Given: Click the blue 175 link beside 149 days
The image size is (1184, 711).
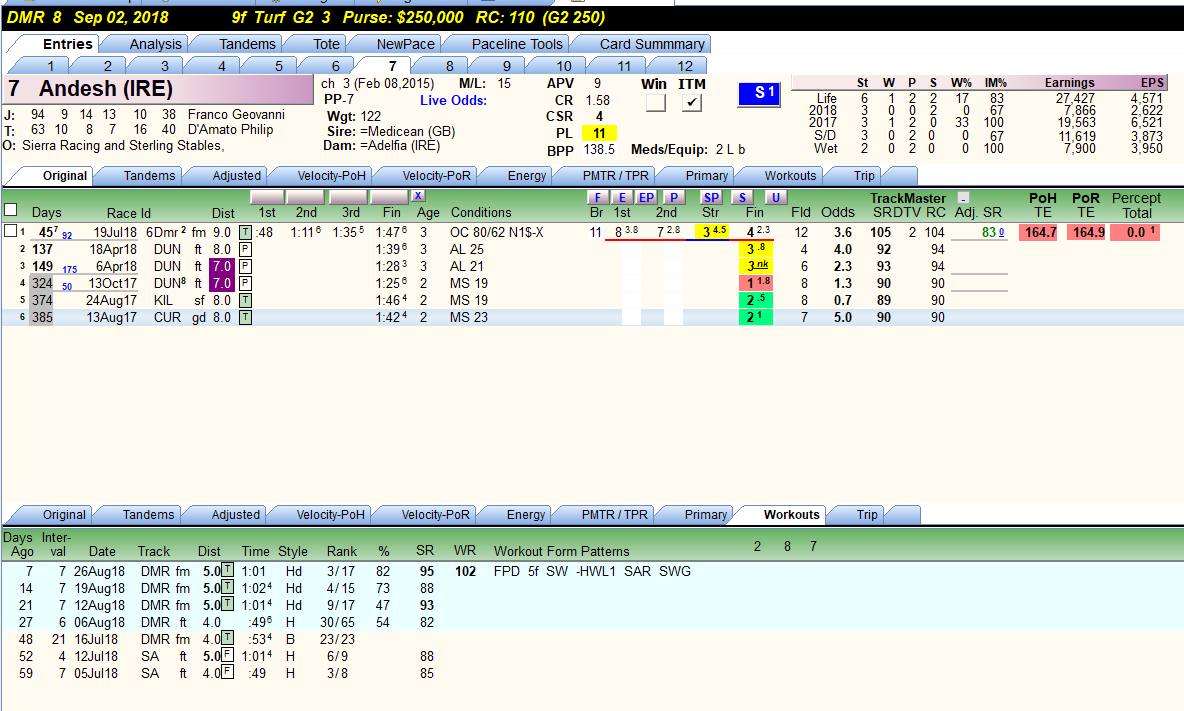Looking at the screenshot, I should pos(69,269).
